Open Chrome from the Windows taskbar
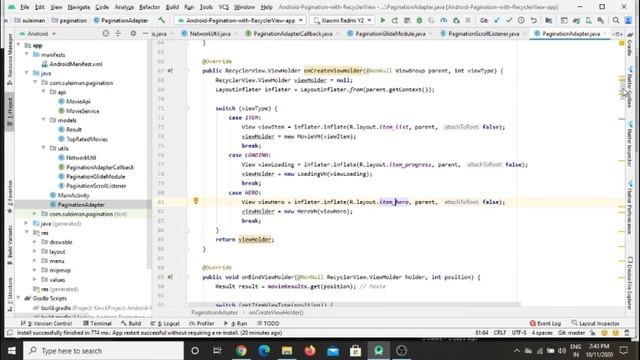The width and height of the screenshot is (640, 360). tap(241, 351)
